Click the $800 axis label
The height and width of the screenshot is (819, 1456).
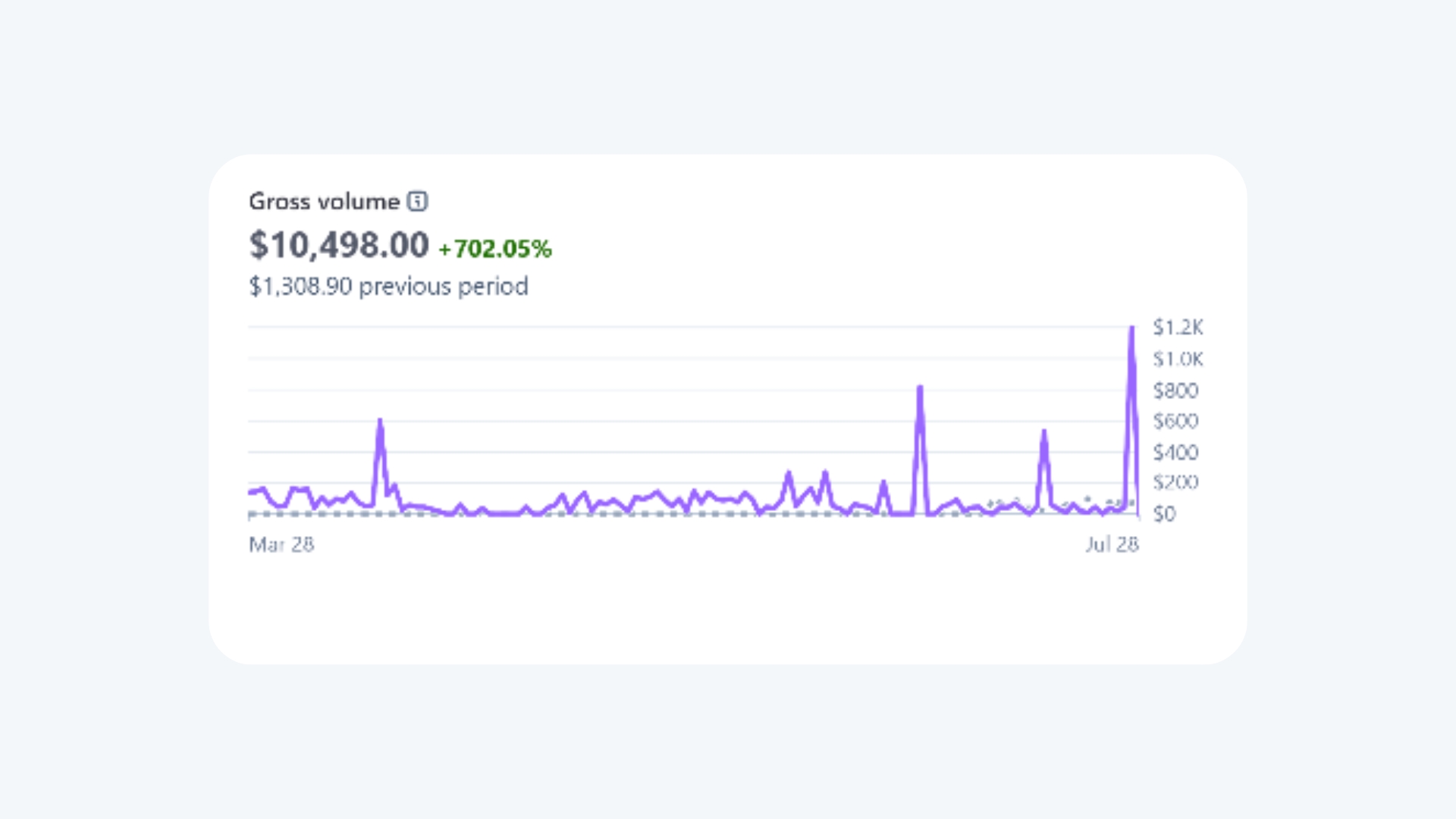pyautogui.click(x=1175, y=391)
